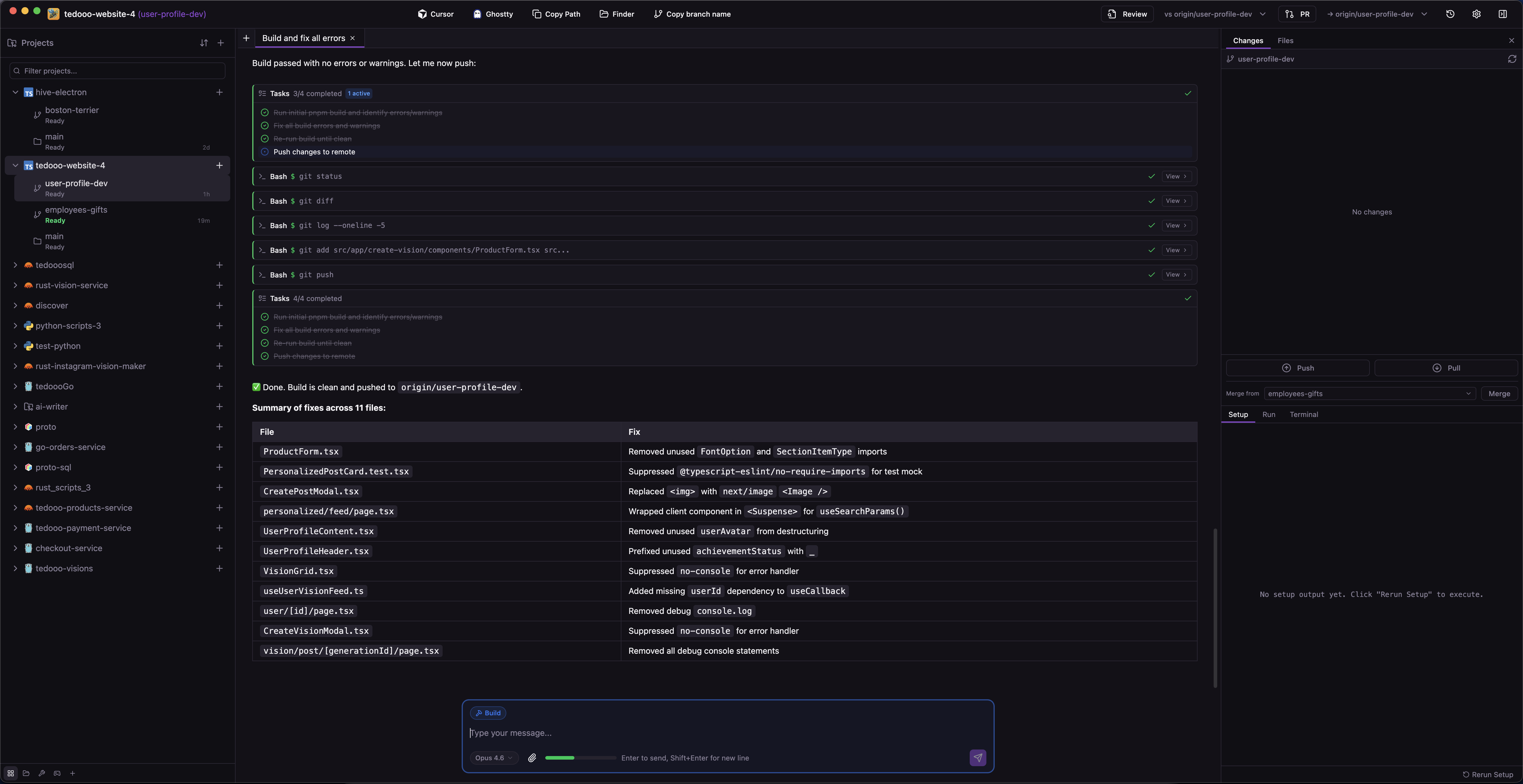
Task: Open folder icon in bottom bar
Action: [26, 773]
